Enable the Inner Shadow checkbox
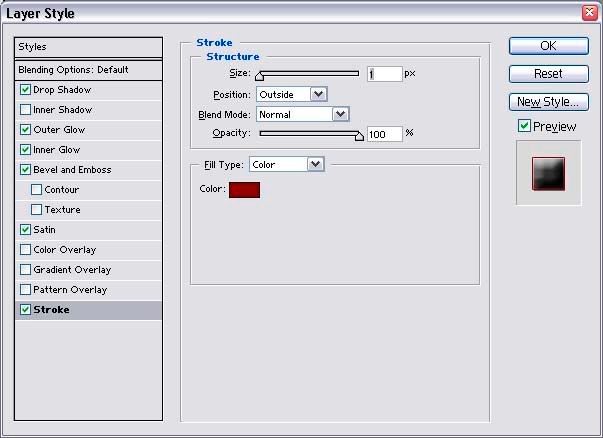 tap(25, 110)
